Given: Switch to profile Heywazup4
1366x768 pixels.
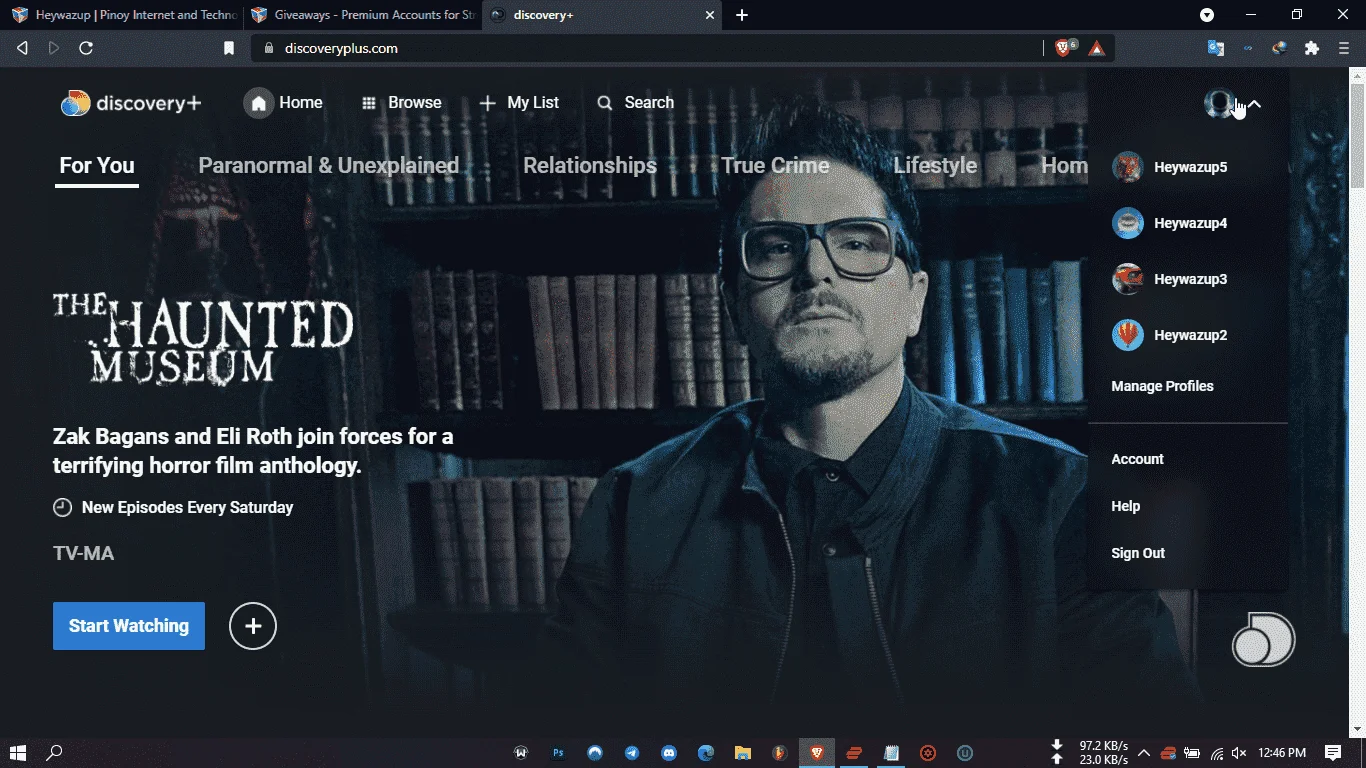Looking at the screenshot, I should coord(1169,223).
